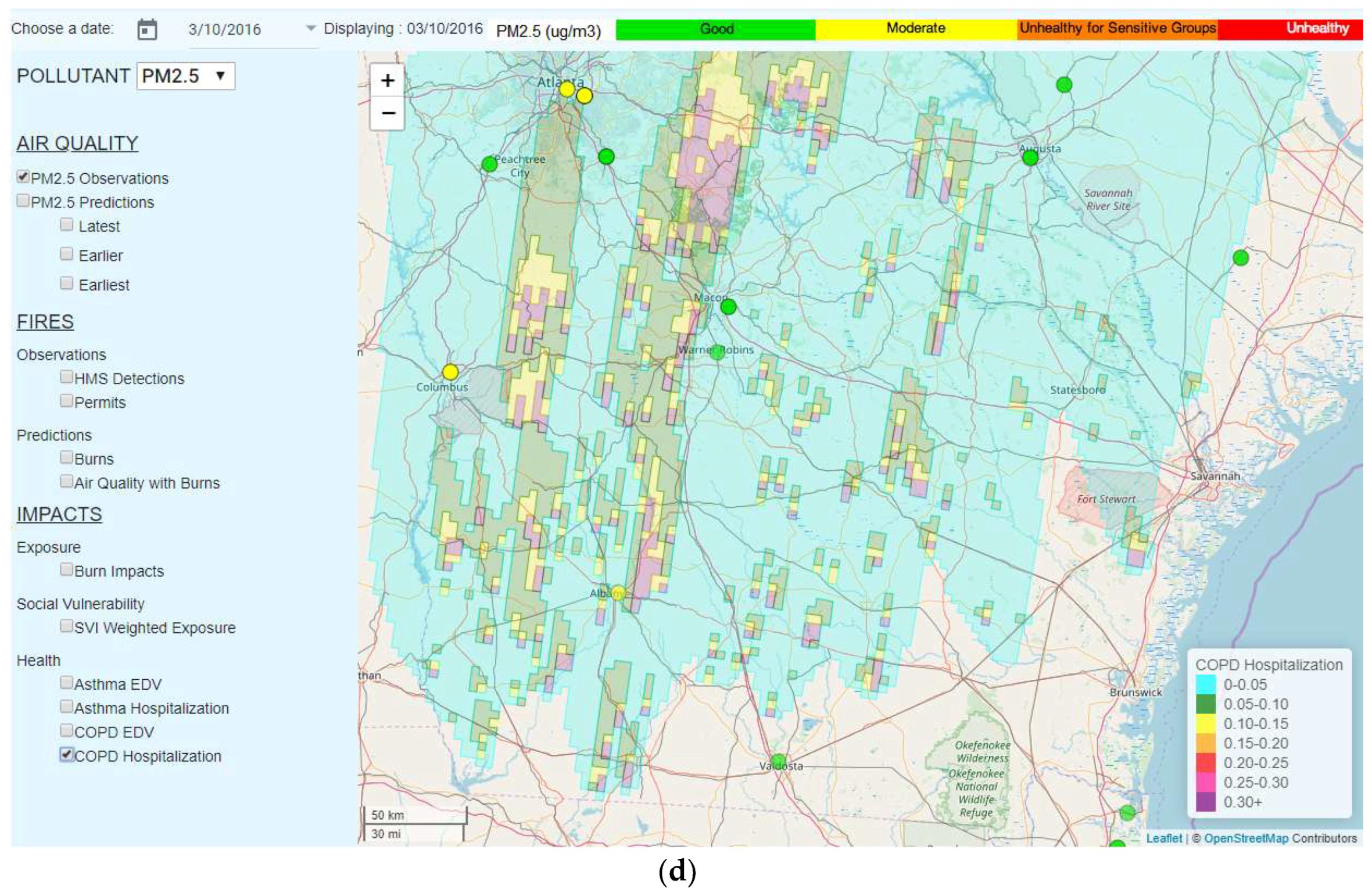Screen dimensions: 1372x896
Task: Click the AIR QUALITY section heading
Action: click(x=77, y=143)
